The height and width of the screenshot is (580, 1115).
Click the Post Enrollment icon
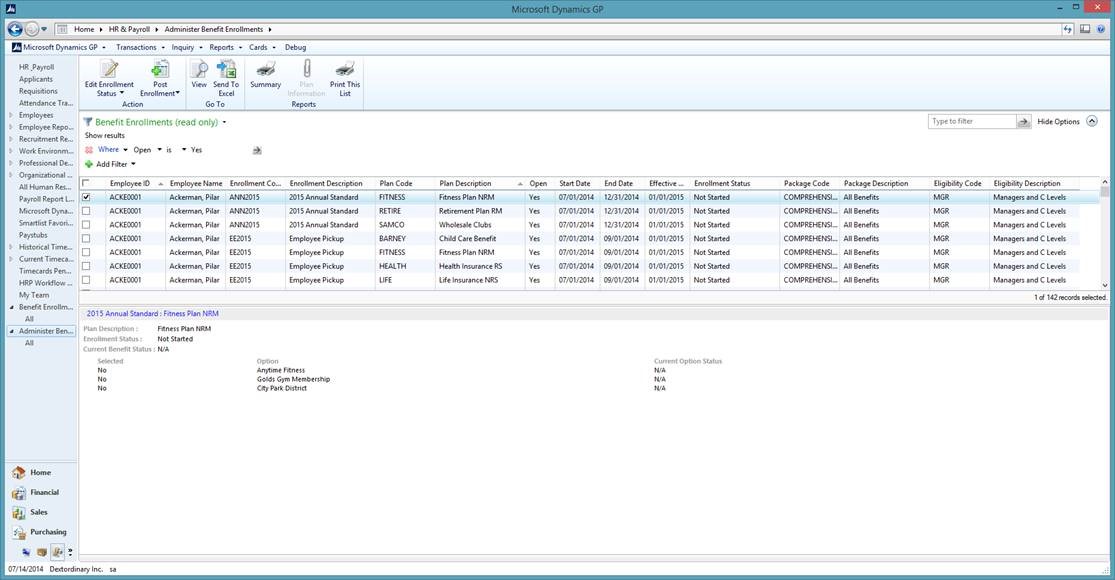coord(160,69)
